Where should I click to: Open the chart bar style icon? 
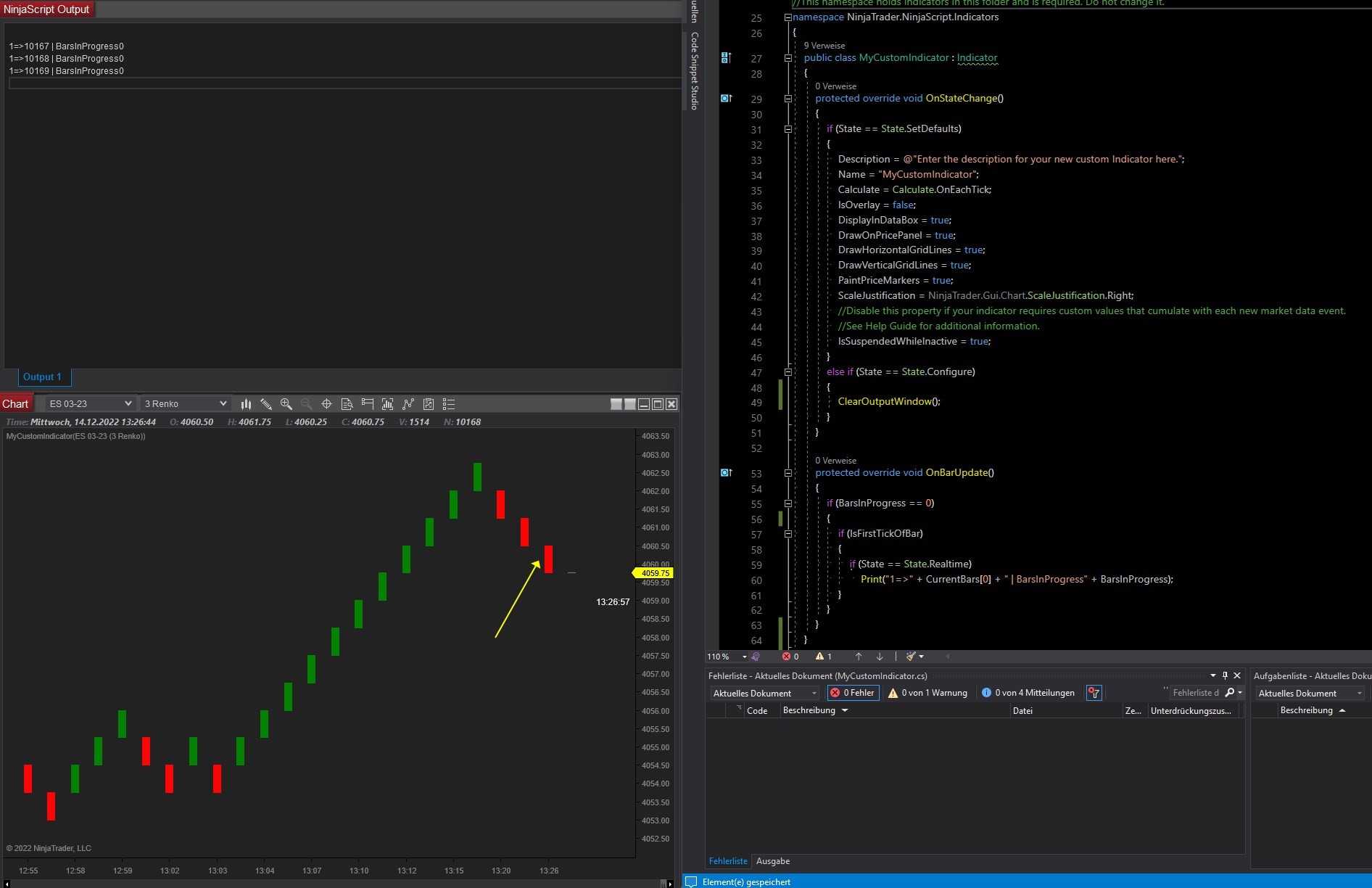pyautogui.click(x=246, y=404)
